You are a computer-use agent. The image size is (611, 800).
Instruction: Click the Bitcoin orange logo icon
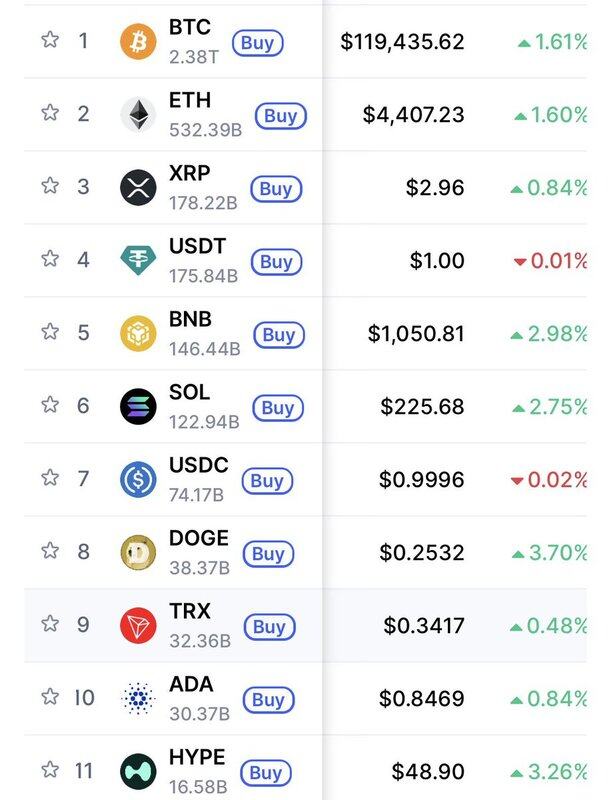[138, 41]
